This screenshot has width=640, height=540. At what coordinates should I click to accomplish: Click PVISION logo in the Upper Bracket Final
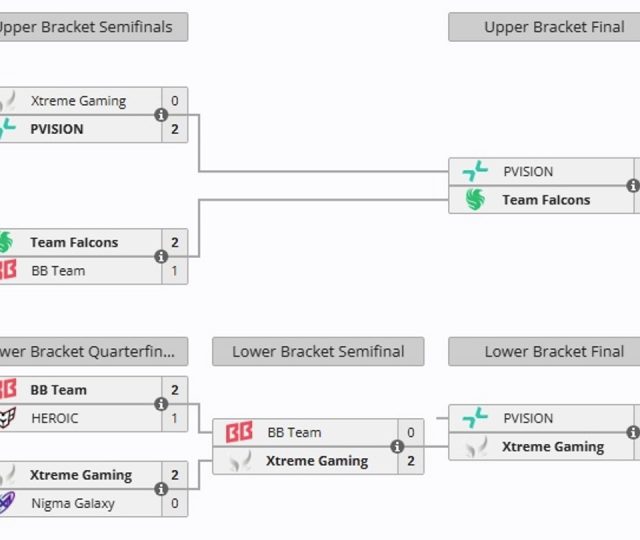475,172
